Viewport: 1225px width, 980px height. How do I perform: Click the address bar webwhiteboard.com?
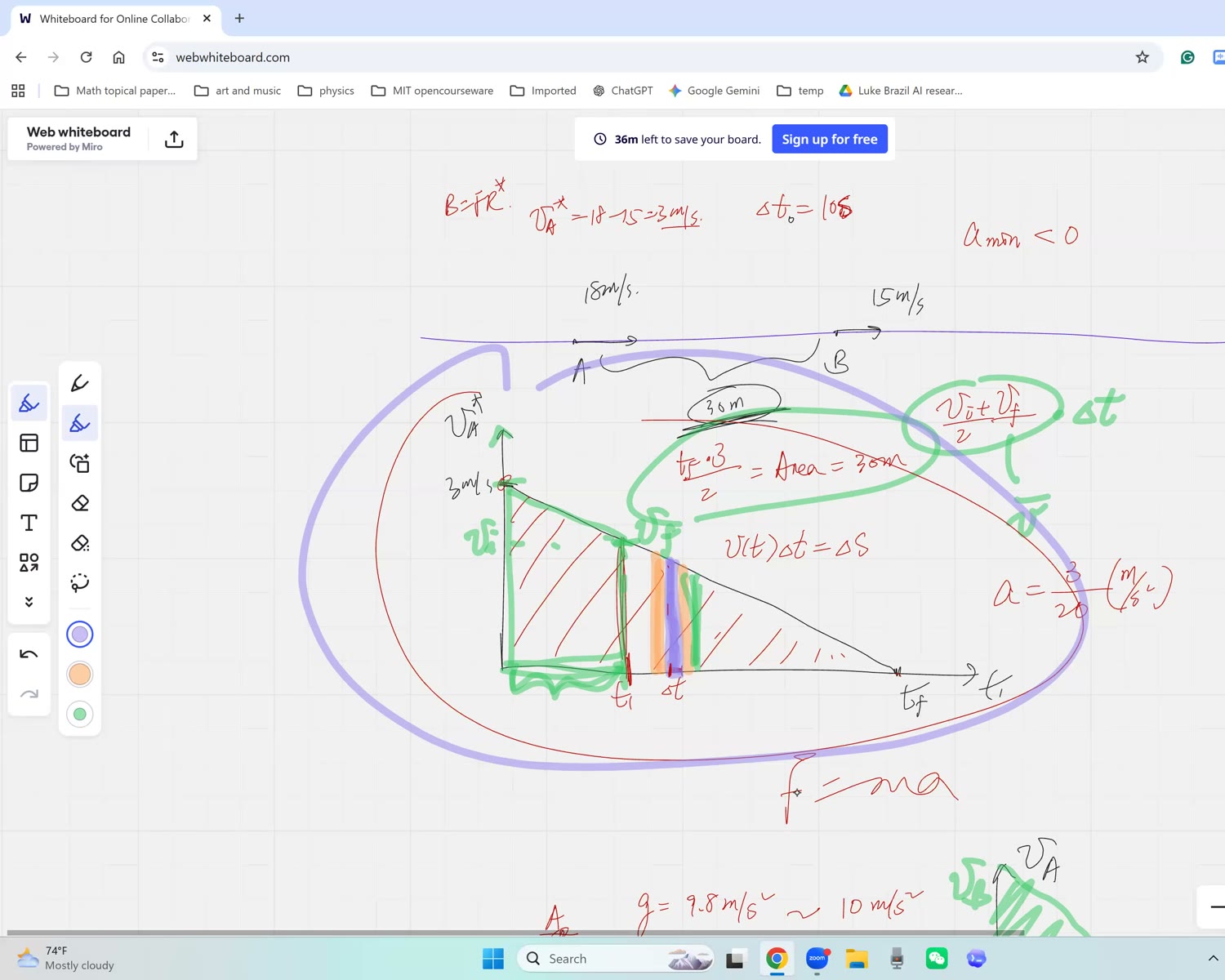click(x=233, y=57)
